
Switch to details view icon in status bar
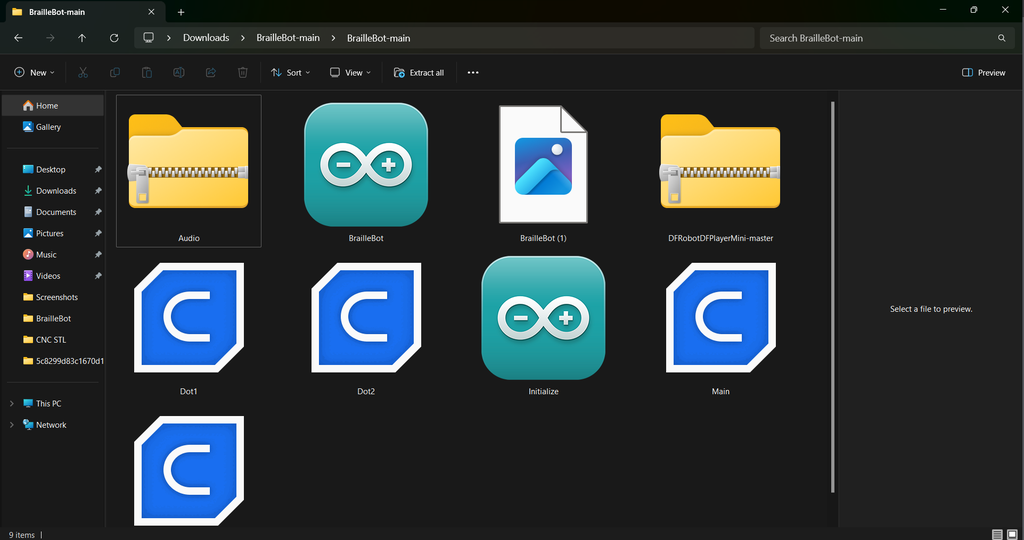click(x=997, y=535)
